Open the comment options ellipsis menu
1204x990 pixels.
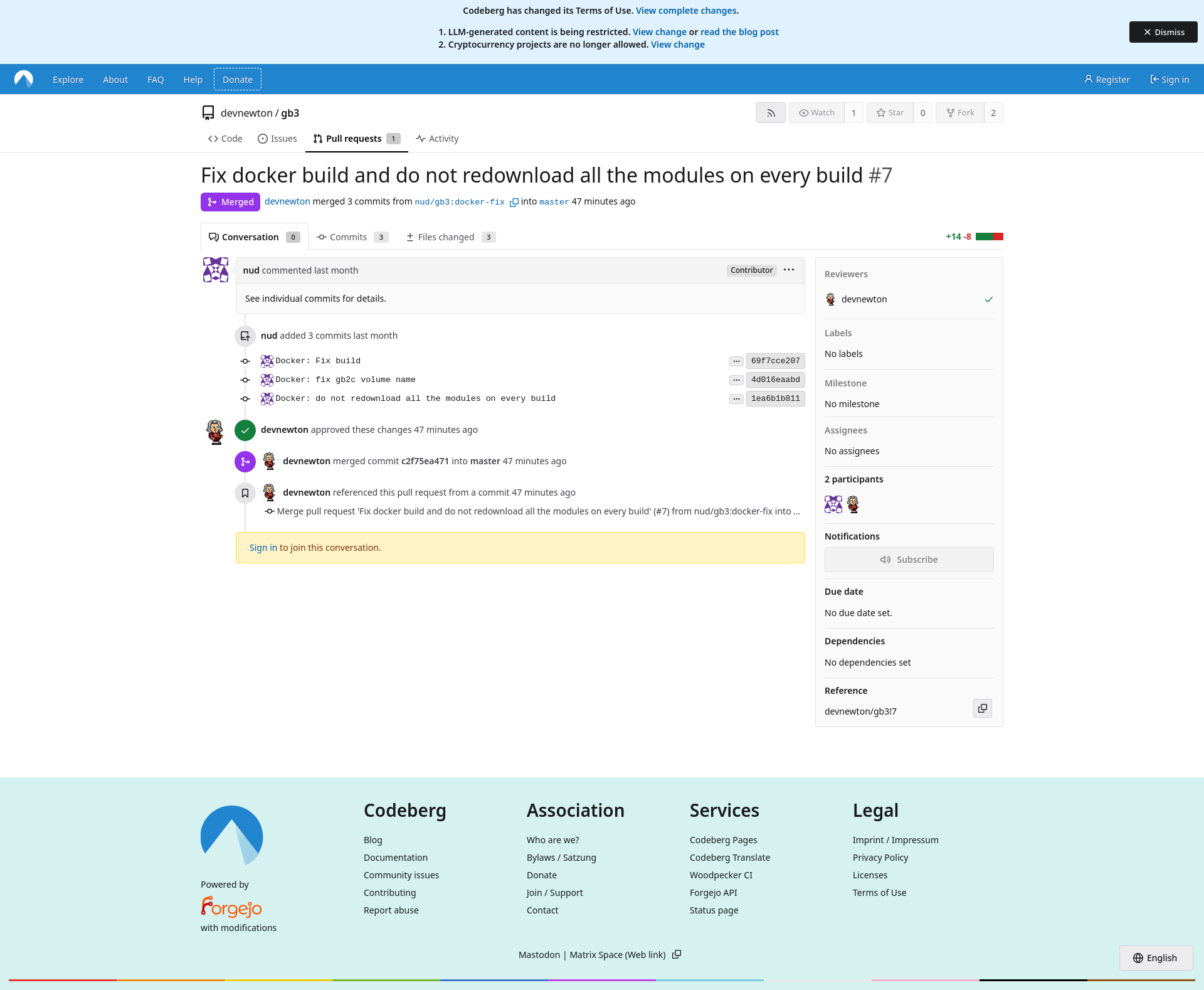(x=789, y=270)
